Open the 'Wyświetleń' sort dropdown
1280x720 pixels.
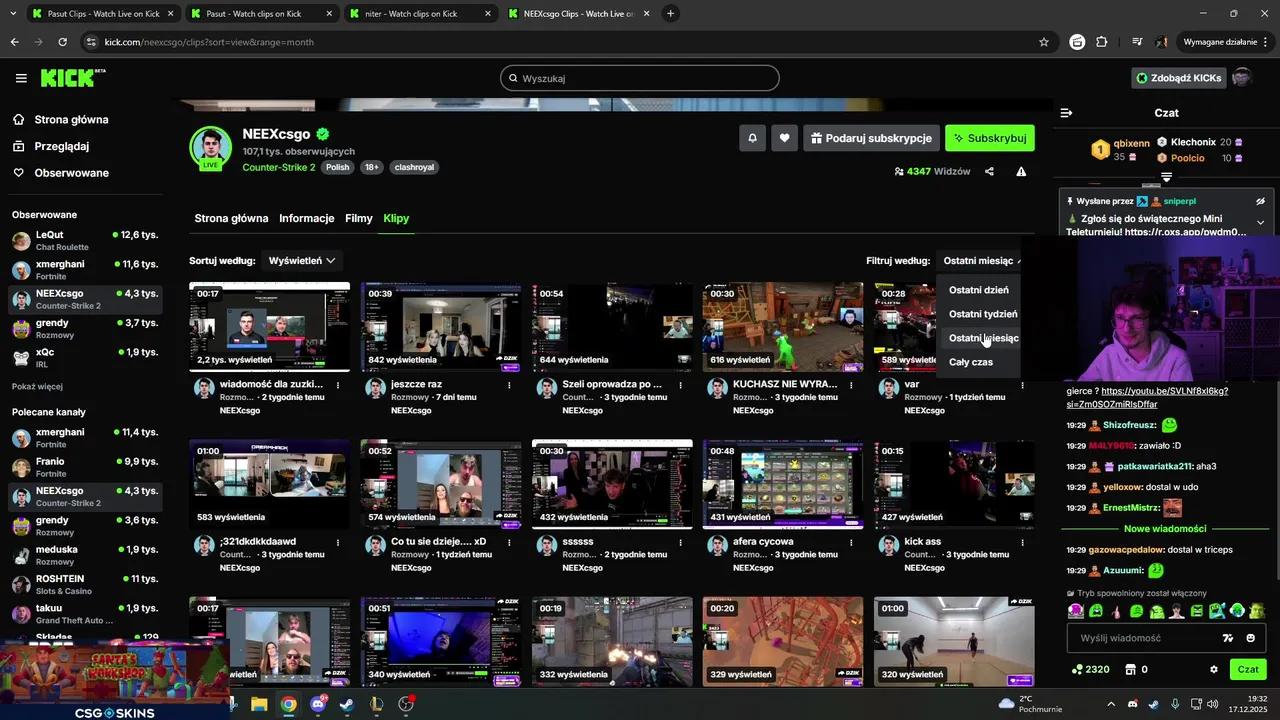click(x=301, y=260)
